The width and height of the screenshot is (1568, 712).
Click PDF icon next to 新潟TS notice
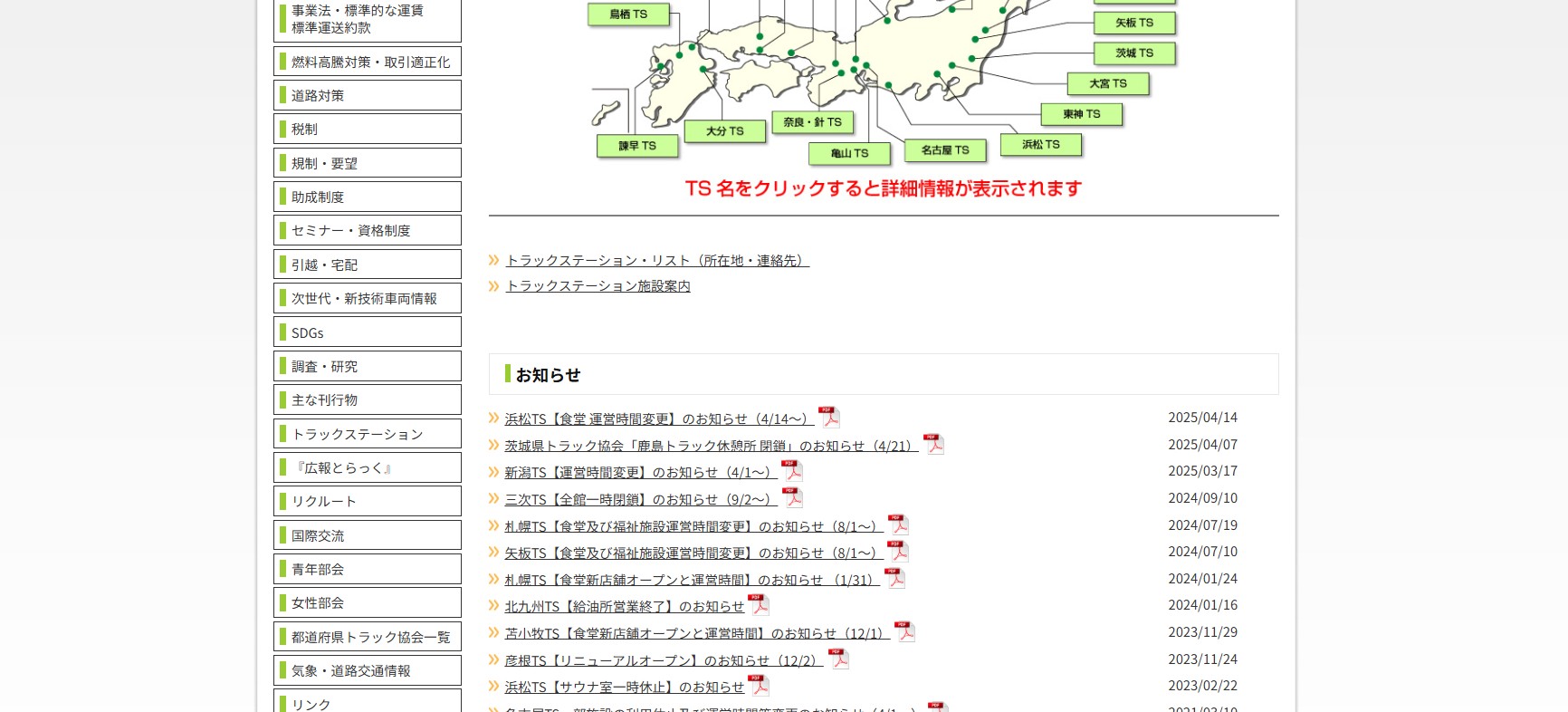click(x=792, y=471)
